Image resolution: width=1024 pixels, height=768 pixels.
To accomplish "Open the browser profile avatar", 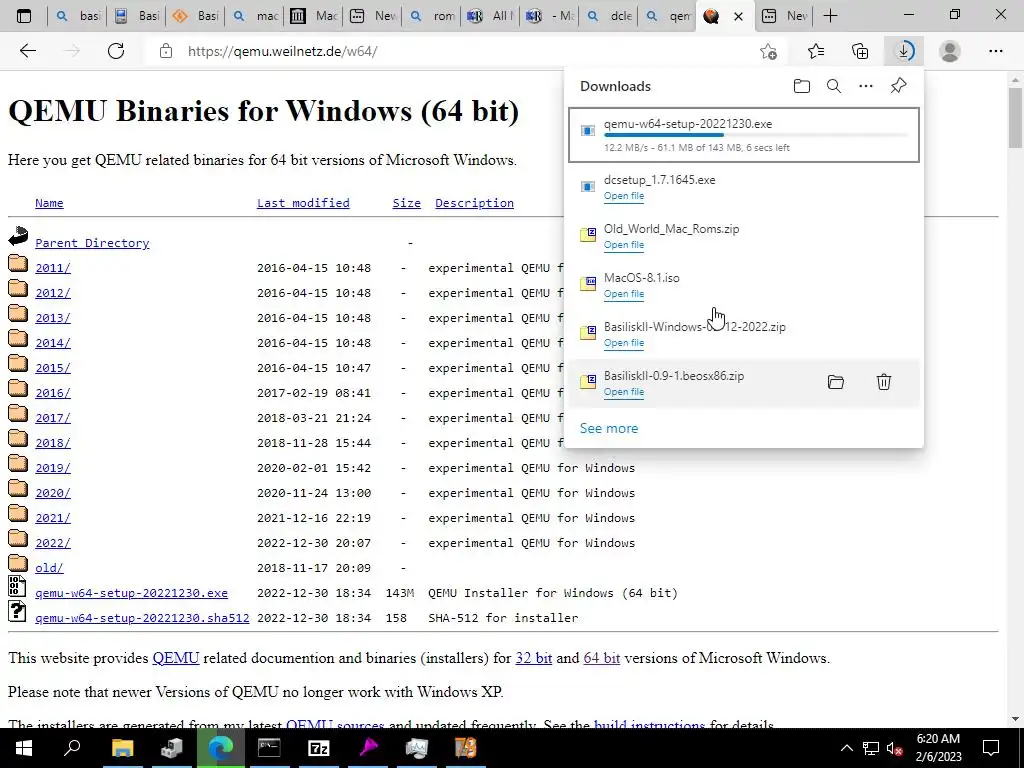I will coord(950,51).
